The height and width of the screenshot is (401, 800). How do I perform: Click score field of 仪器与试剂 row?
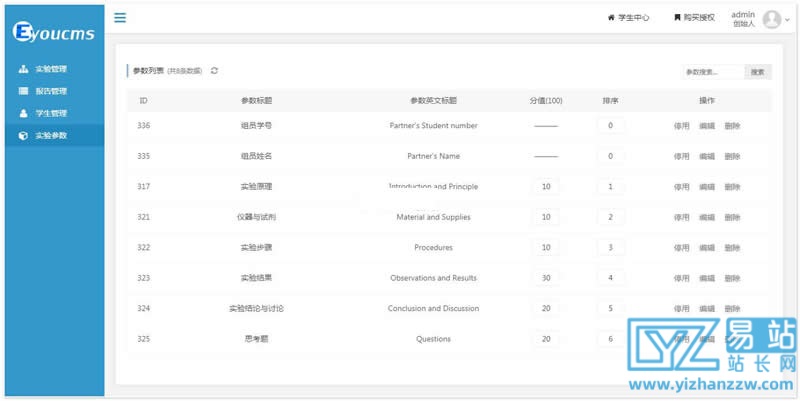(546, 217)
